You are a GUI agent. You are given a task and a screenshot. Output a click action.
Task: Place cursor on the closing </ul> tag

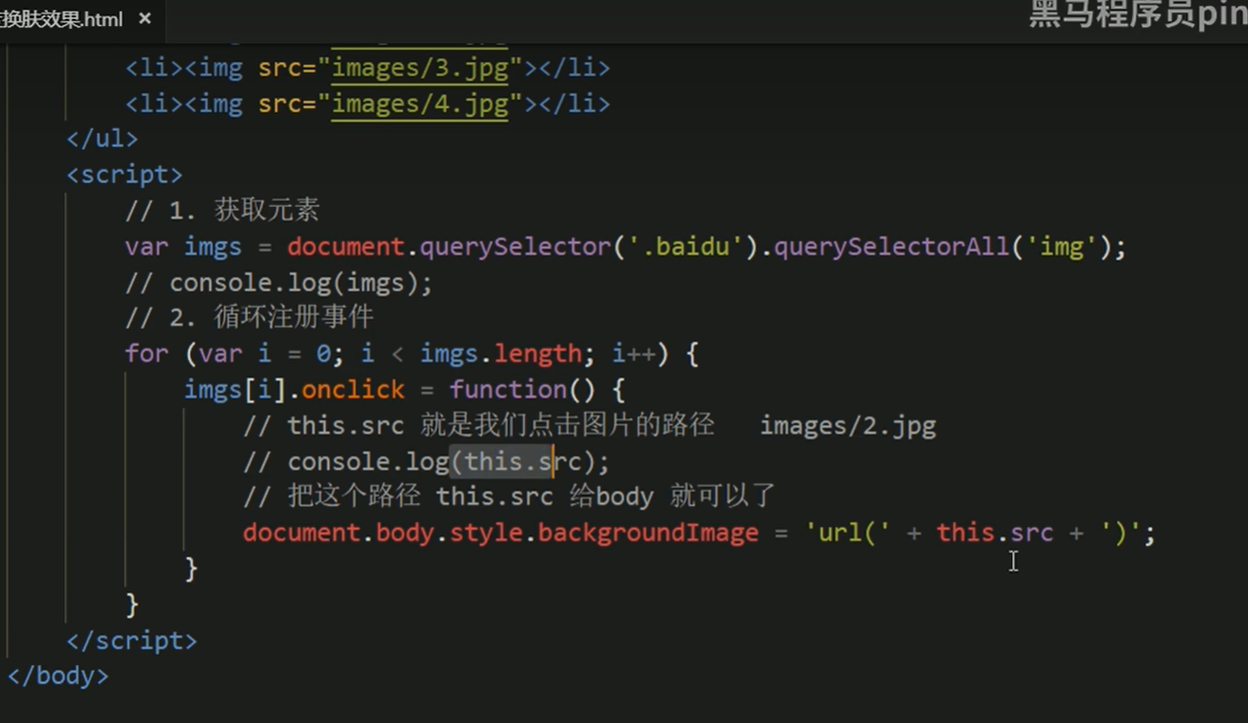pos(102,139)
